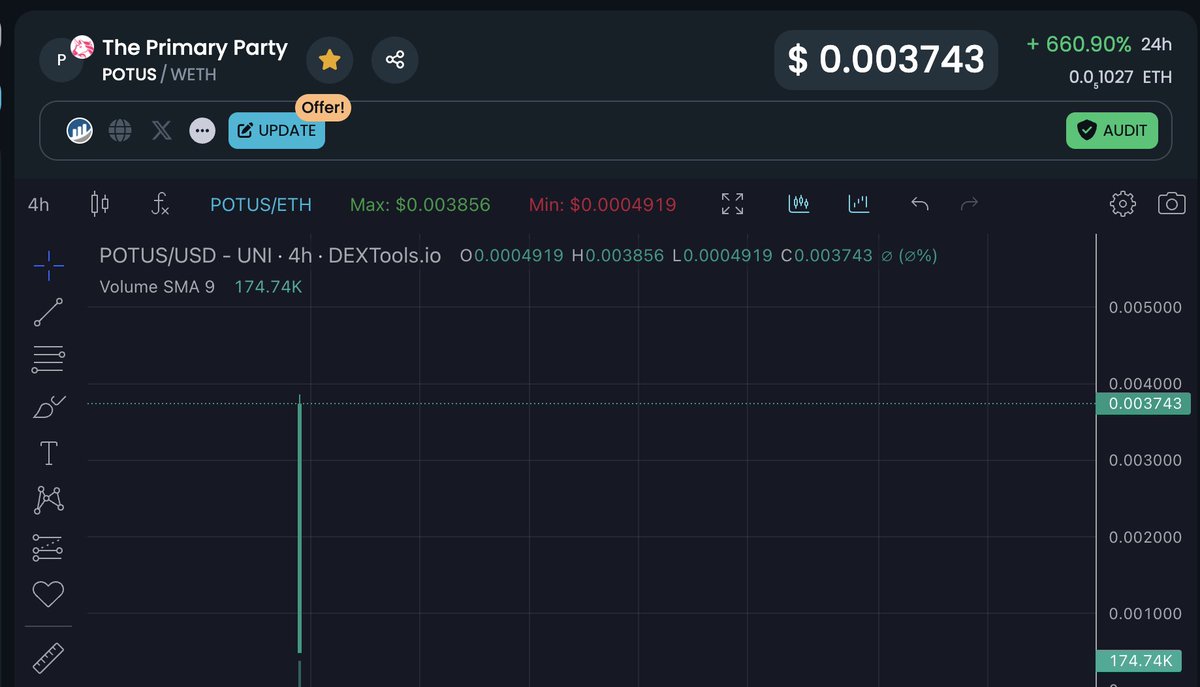
Task: Show more links via three-dots icon
Action: point(202,130)
